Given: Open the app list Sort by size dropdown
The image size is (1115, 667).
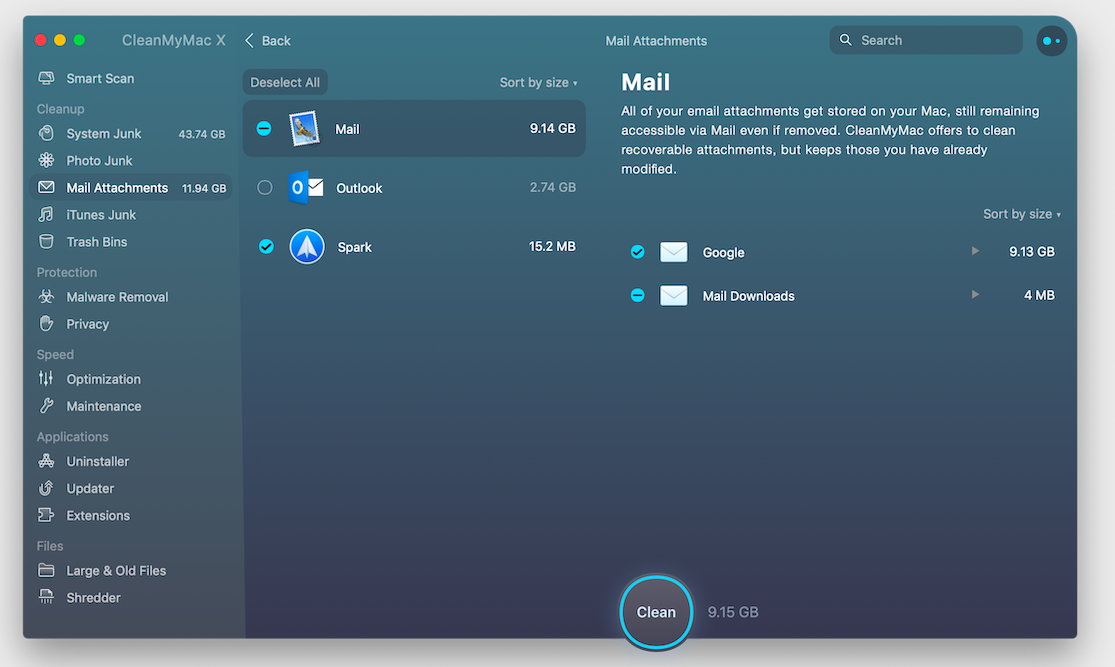Looking at the screenshot, I should (x=538, y=82).
